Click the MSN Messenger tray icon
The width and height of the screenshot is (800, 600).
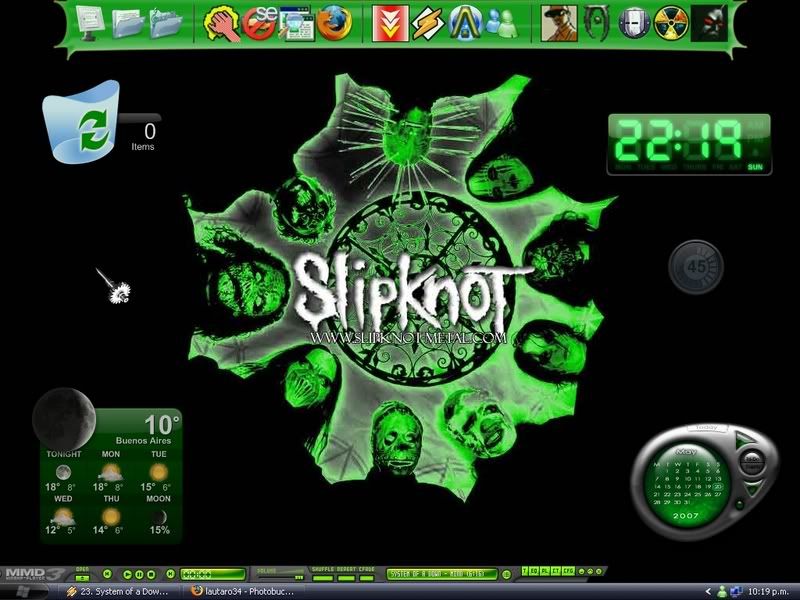721,591
